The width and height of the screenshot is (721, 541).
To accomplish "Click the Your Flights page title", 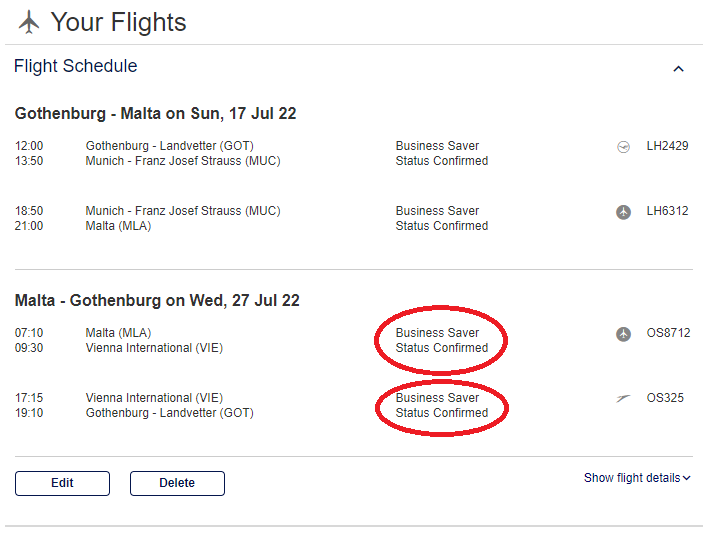I will click(x=118, y=22).
